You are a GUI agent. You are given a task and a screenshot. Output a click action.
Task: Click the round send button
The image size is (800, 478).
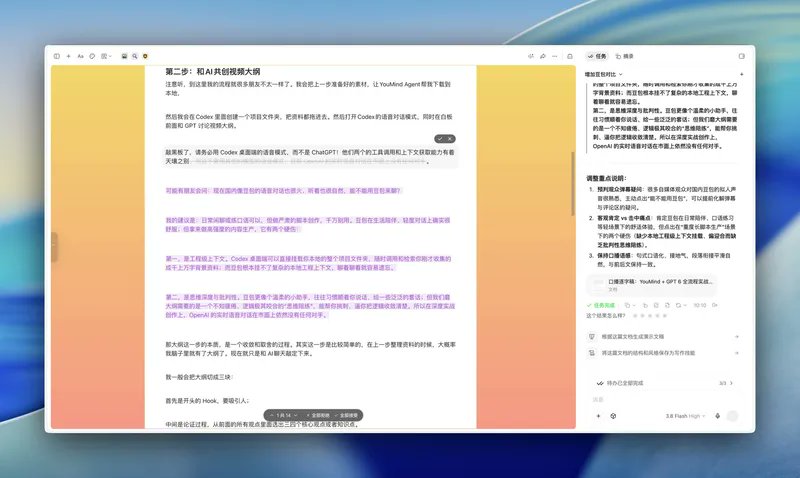[732, 416]
